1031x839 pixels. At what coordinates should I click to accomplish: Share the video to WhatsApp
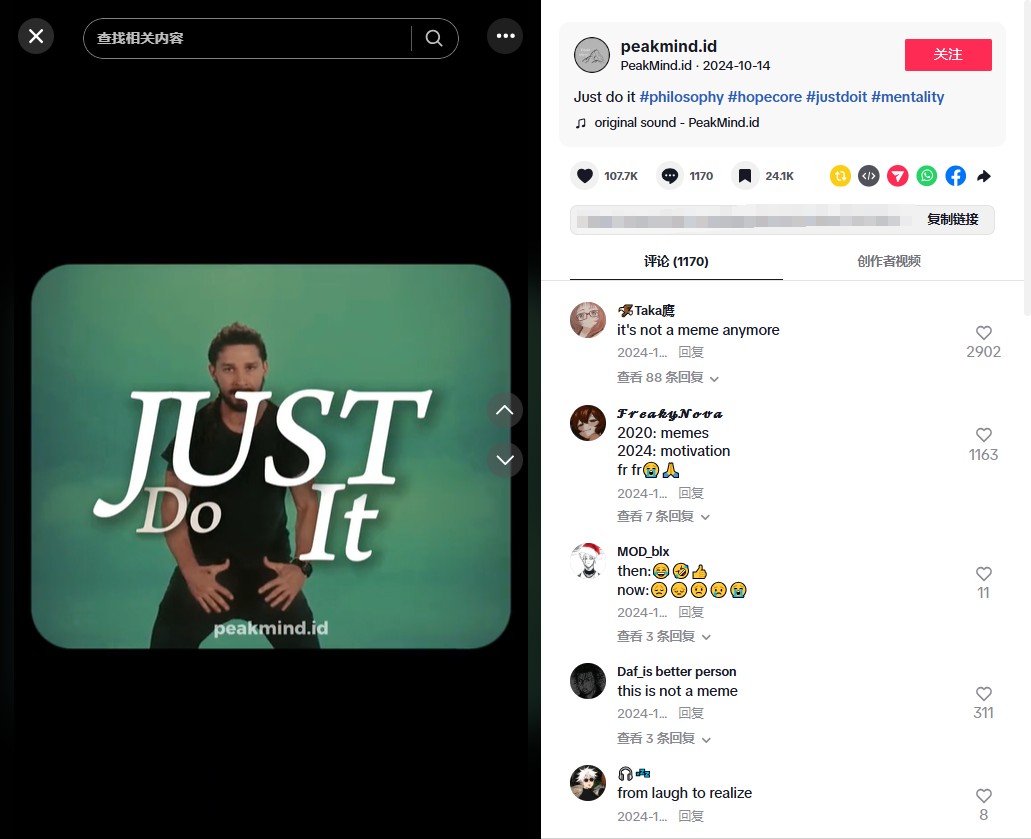tap(927, 176)
